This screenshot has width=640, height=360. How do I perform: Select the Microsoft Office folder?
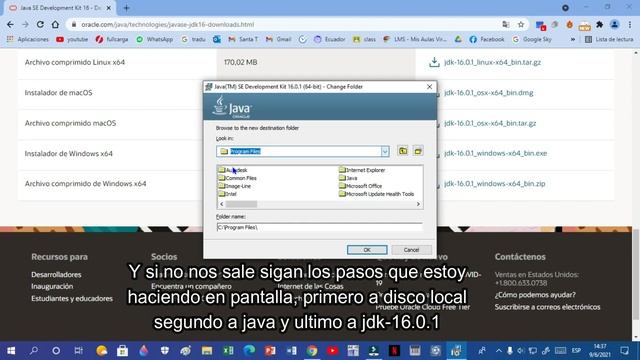tap(360, 186)
